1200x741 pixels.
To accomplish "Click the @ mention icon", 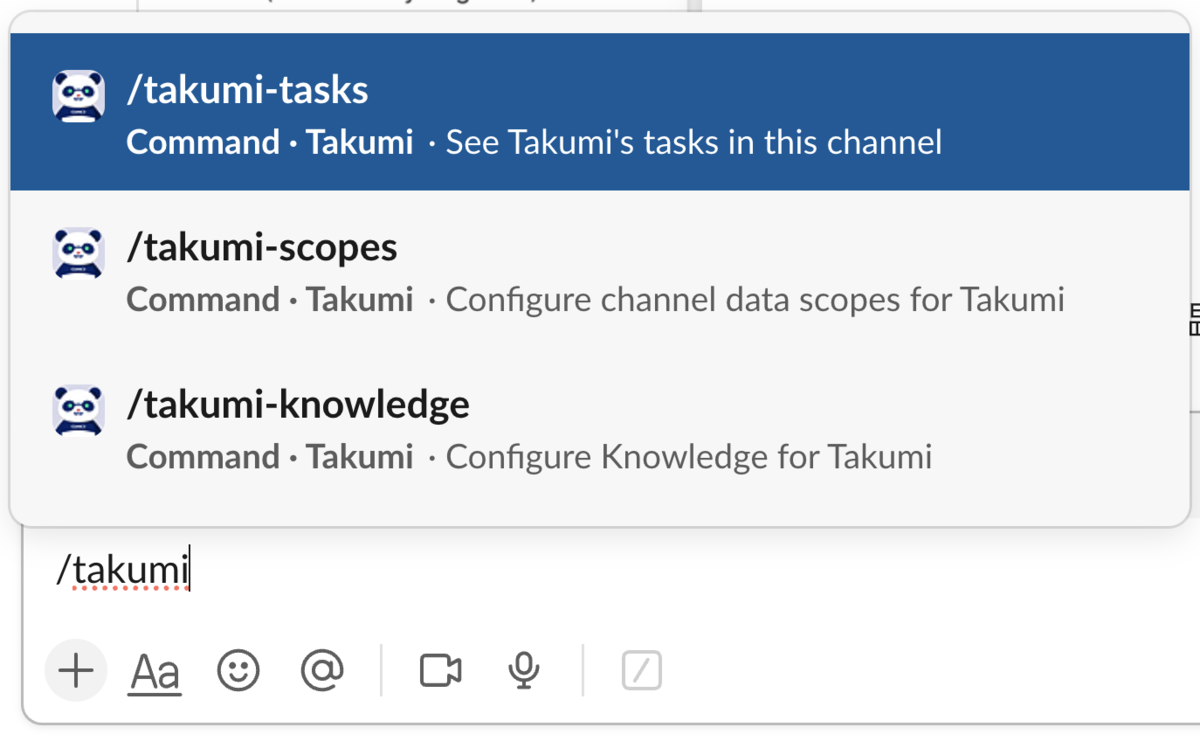I will point(322,670).
